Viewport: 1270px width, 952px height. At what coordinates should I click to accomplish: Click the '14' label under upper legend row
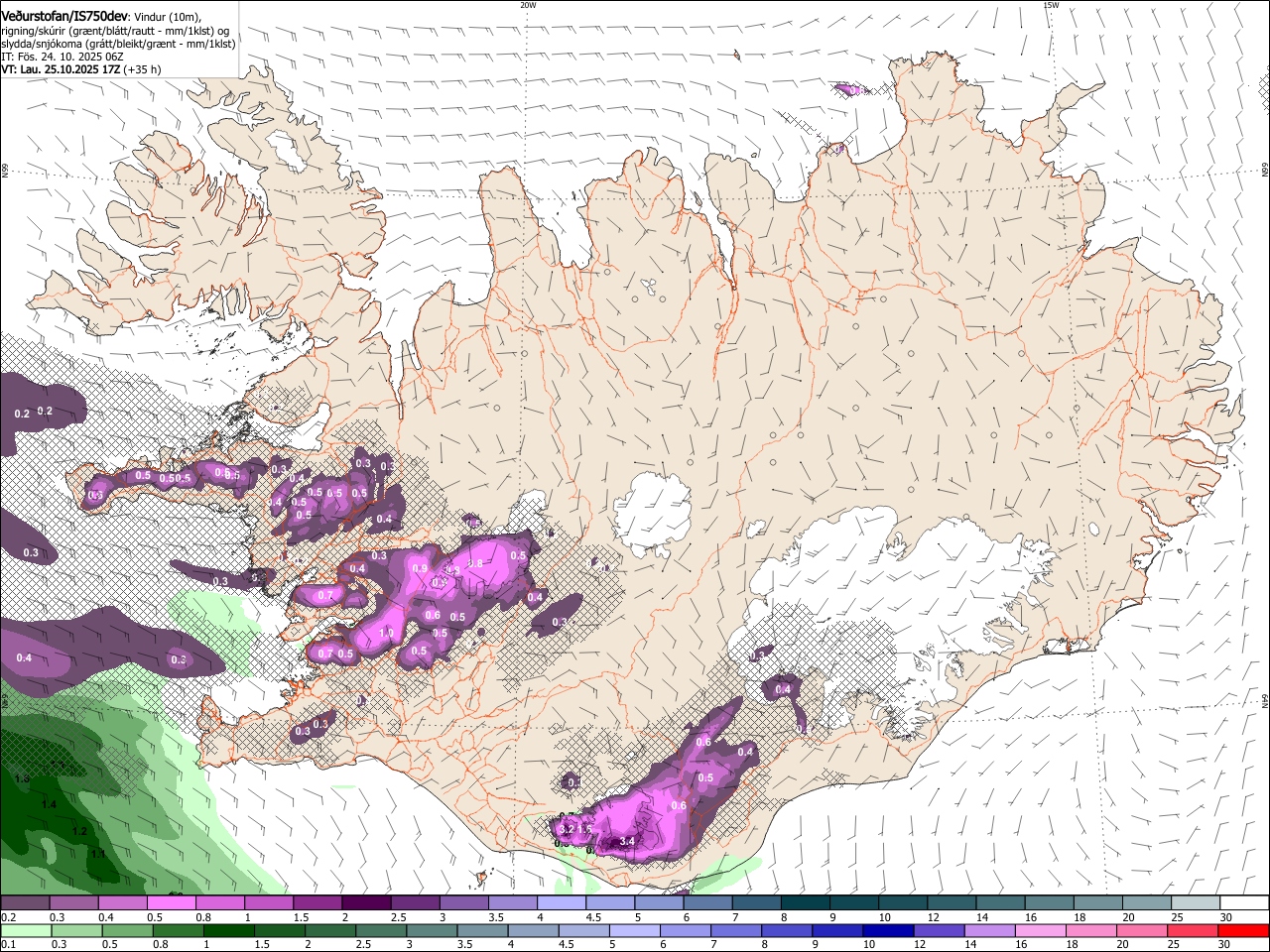(981, 917)
